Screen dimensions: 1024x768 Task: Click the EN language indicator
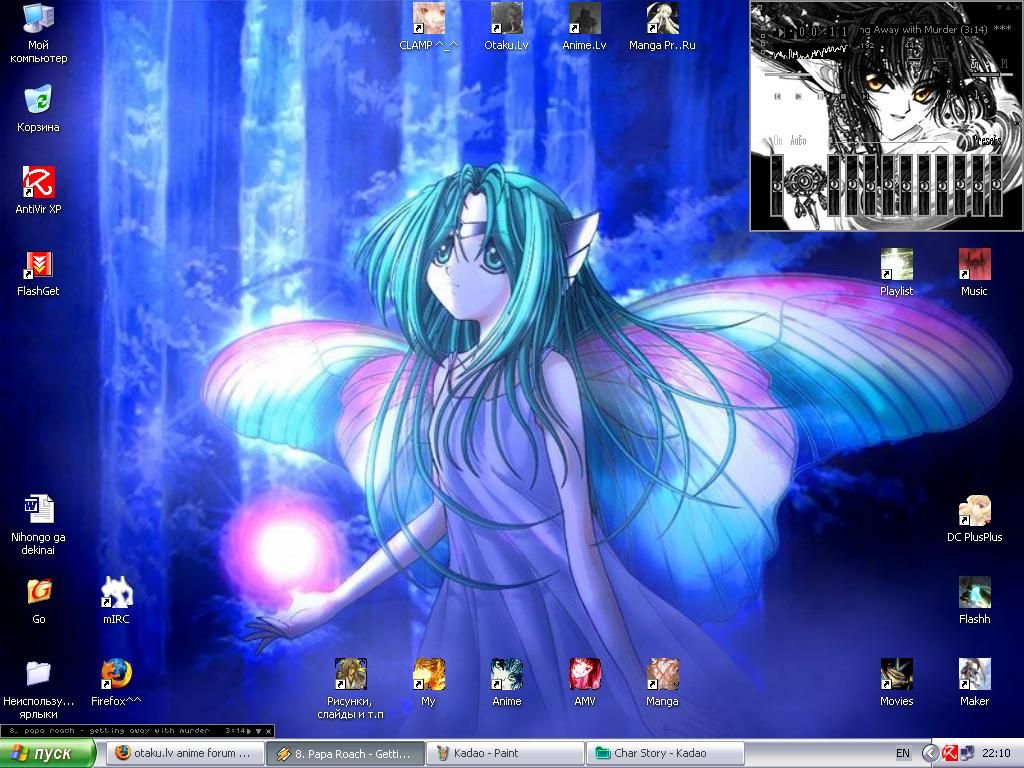coord(903,753)
